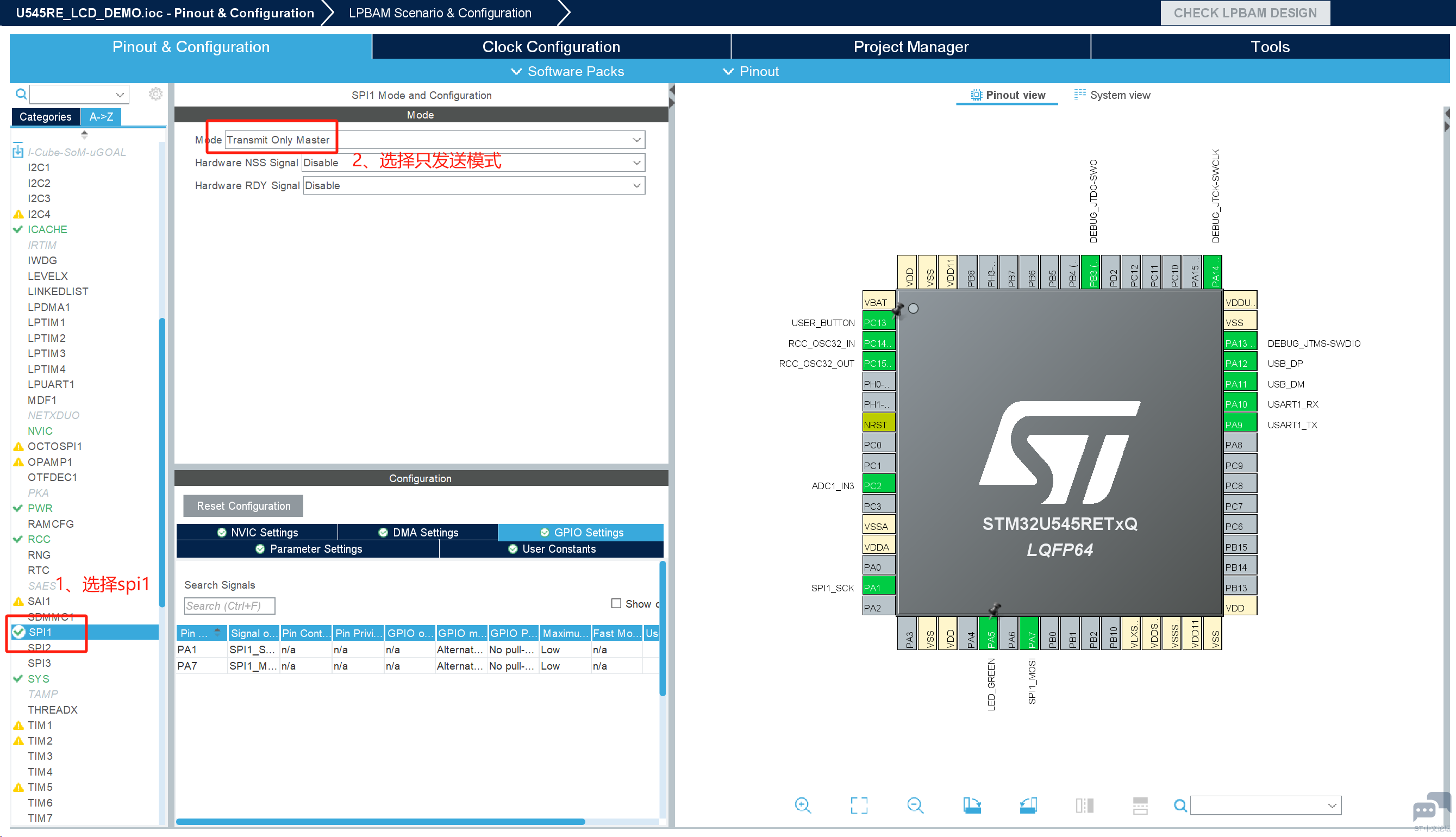Click the magnifier icon beside the category search box

pyautogui.click(x=21, y=93)
